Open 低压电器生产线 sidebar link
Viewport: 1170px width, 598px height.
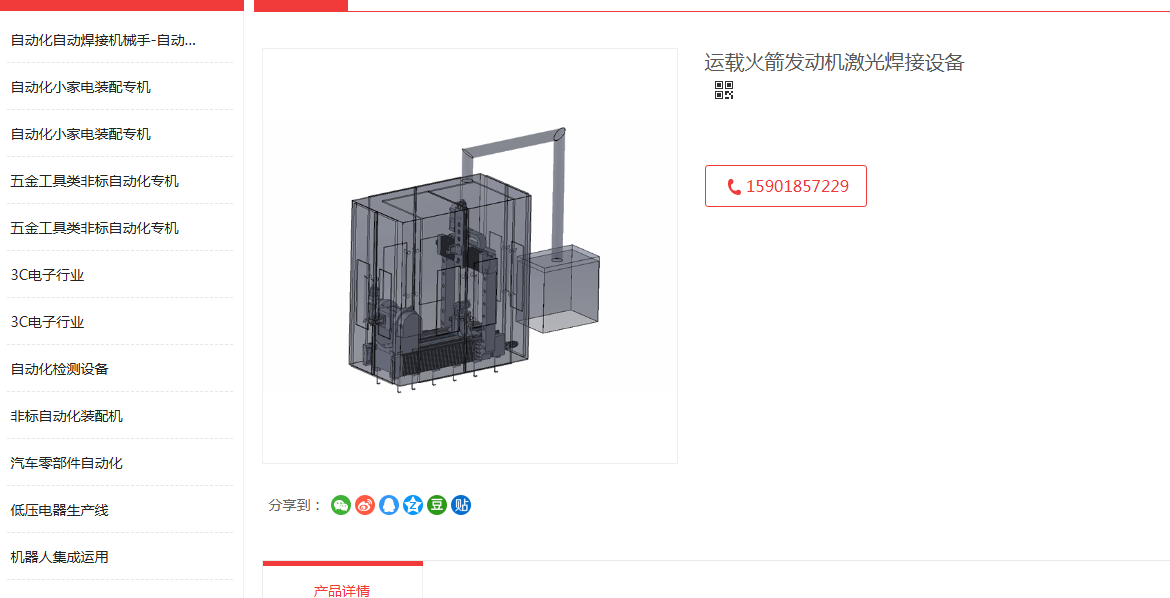[x=60, y=511]
